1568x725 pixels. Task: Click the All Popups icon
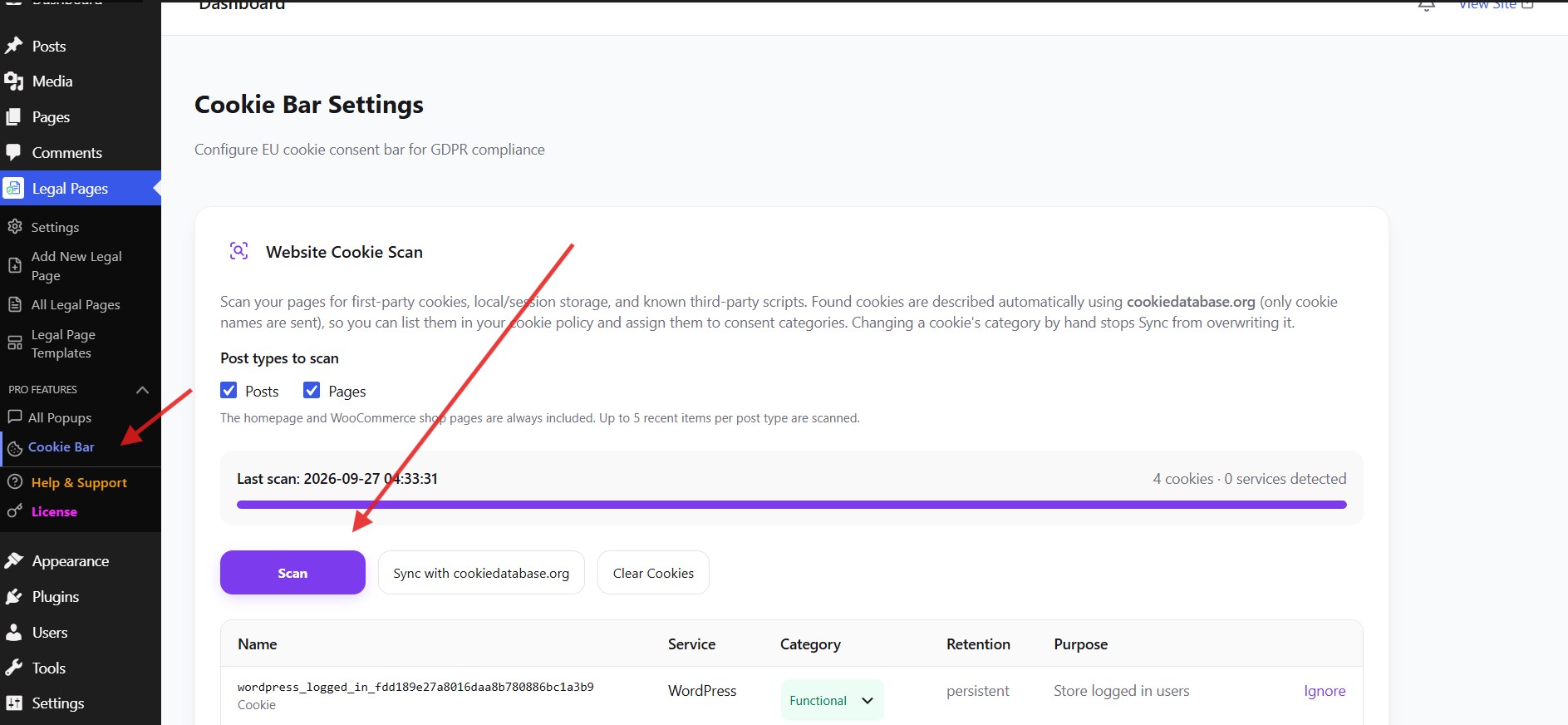click(x=14, y=417)
